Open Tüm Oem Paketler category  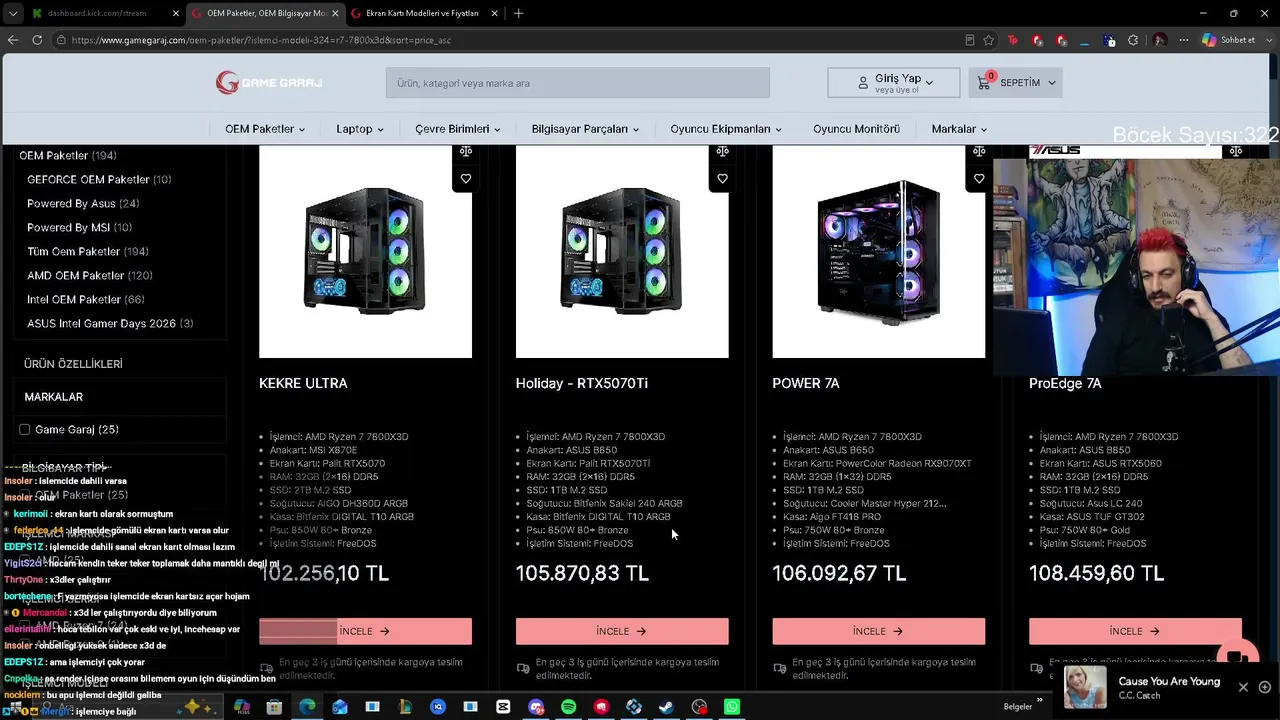click(88, 252)
